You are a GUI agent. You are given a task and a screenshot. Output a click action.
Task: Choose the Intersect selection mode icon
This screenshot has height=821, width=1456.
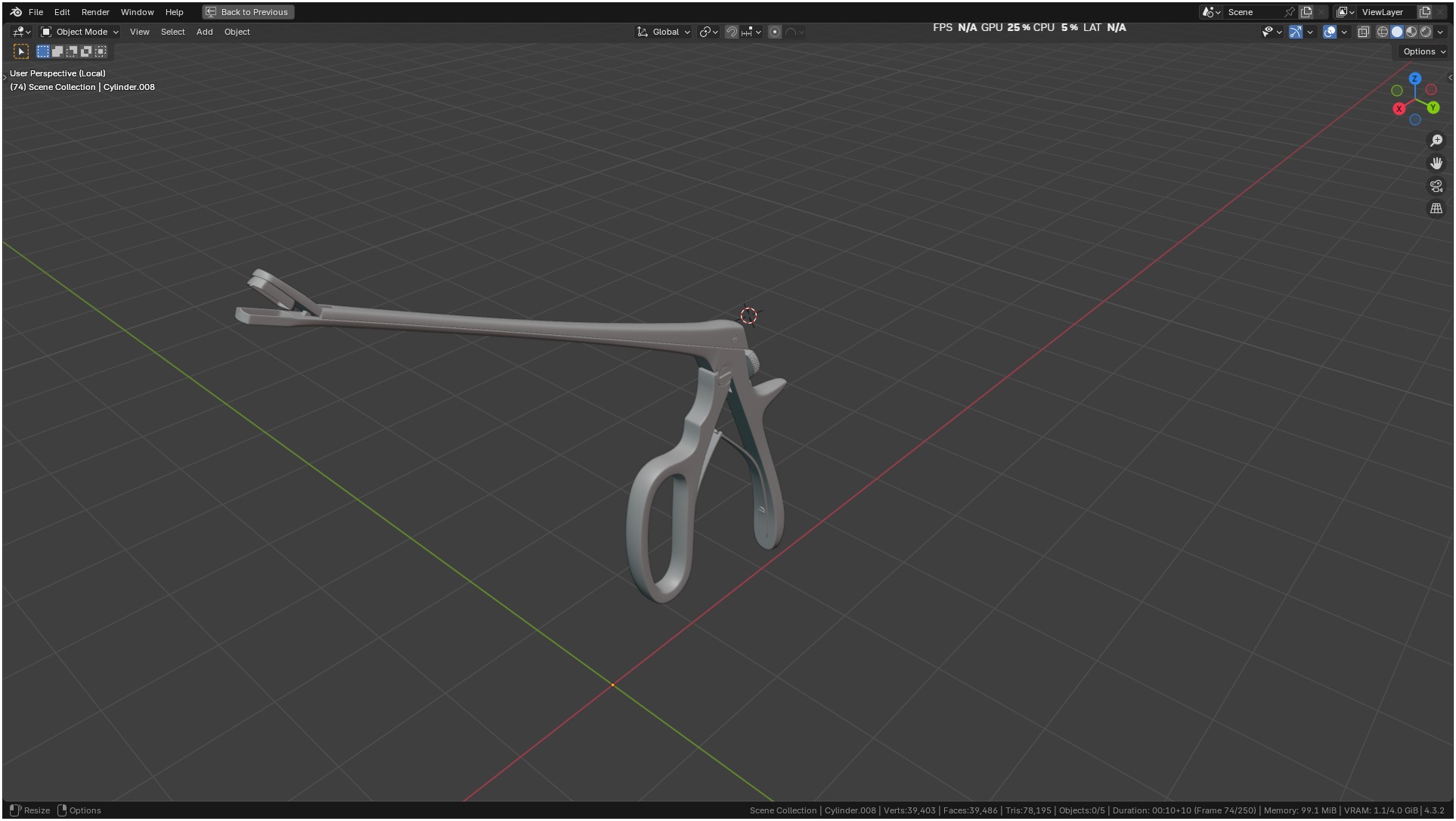click(x=101, y=51)
